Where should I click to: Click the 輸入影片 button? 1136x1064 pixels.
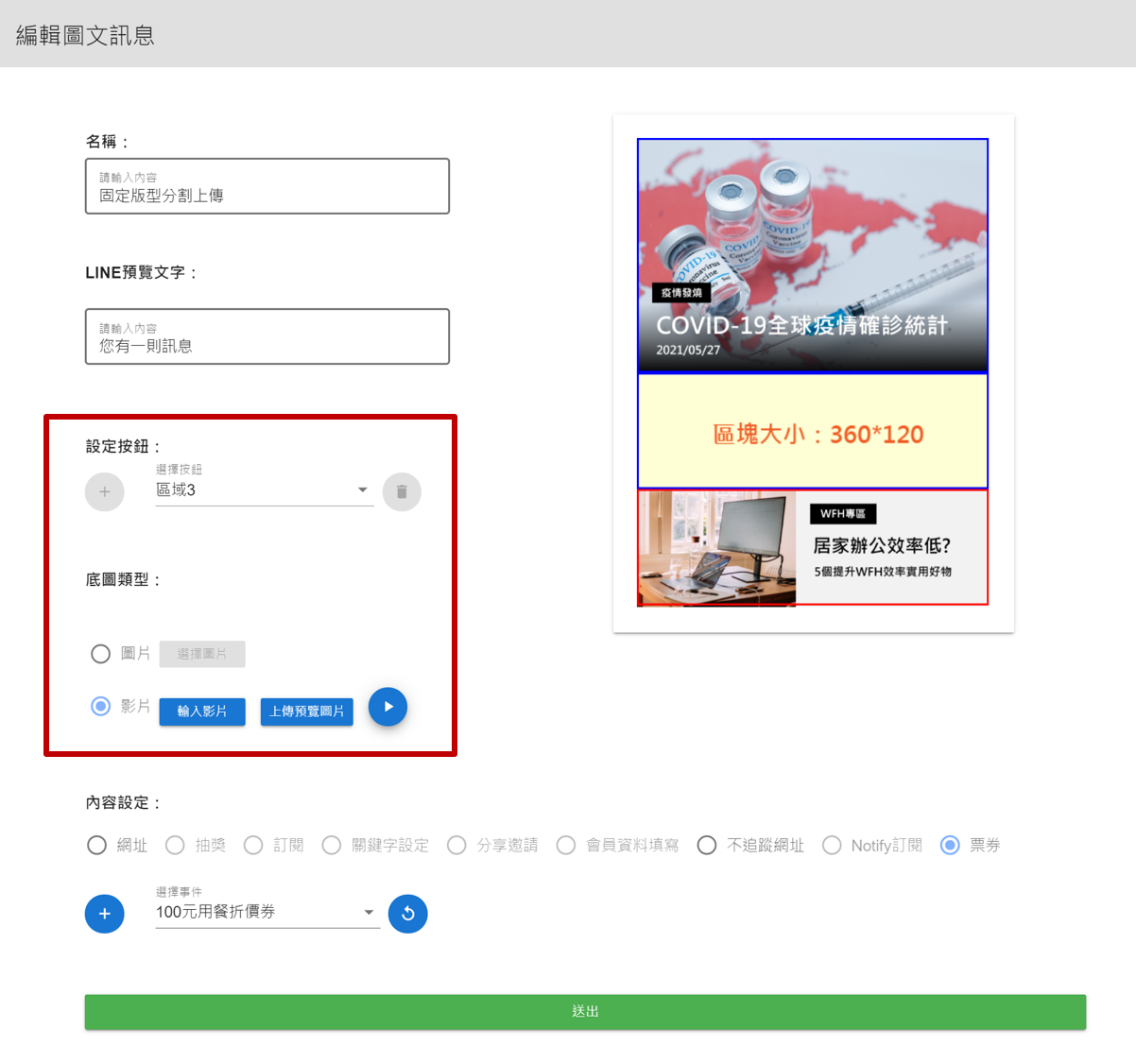(201, 712)
